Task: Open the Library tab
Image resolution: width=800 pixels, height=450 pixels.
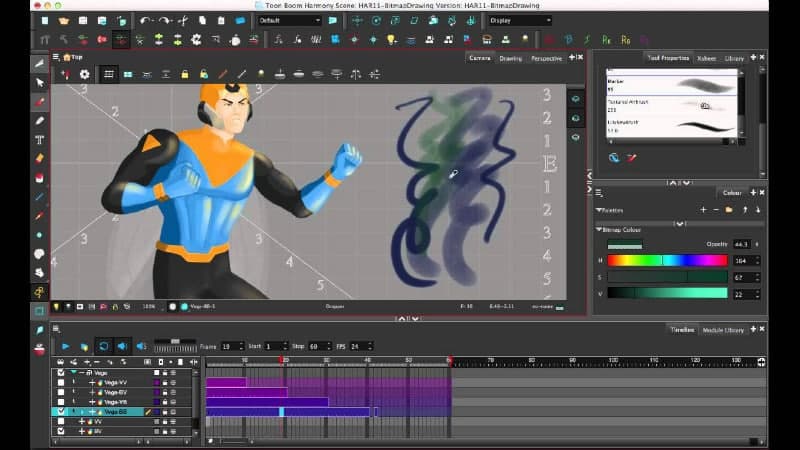Action: point(734,58)
